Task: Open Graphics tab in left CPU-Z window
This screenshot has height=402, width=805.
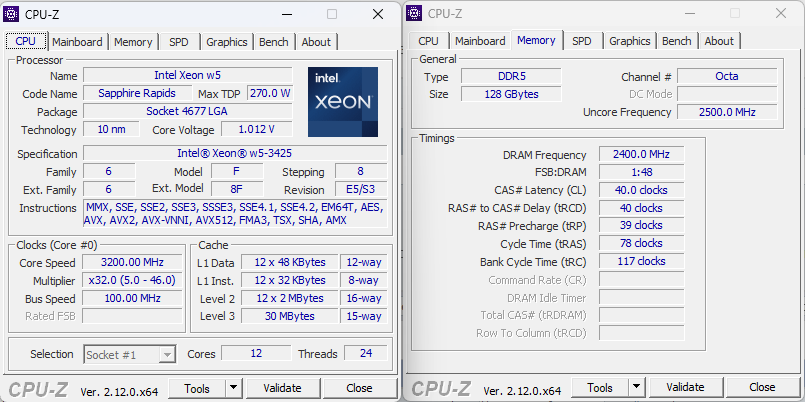Action: click(227, 42)
